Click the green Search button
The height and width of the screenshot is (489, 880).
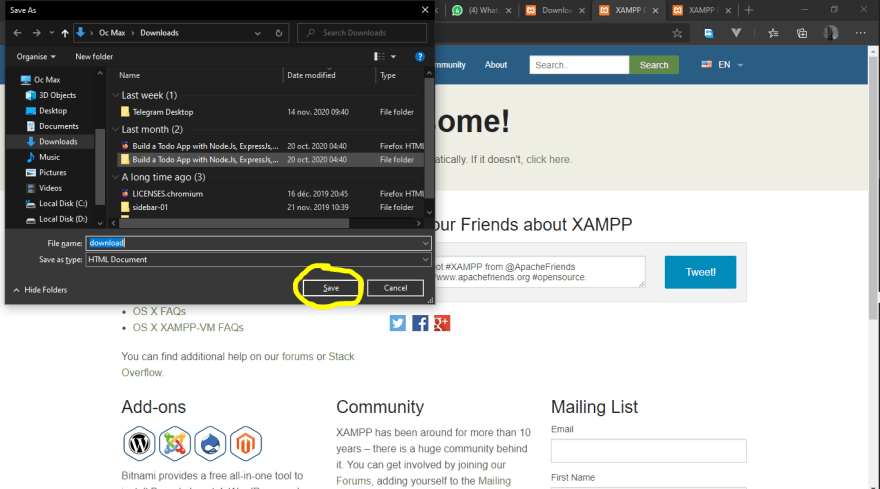(654, 65)
